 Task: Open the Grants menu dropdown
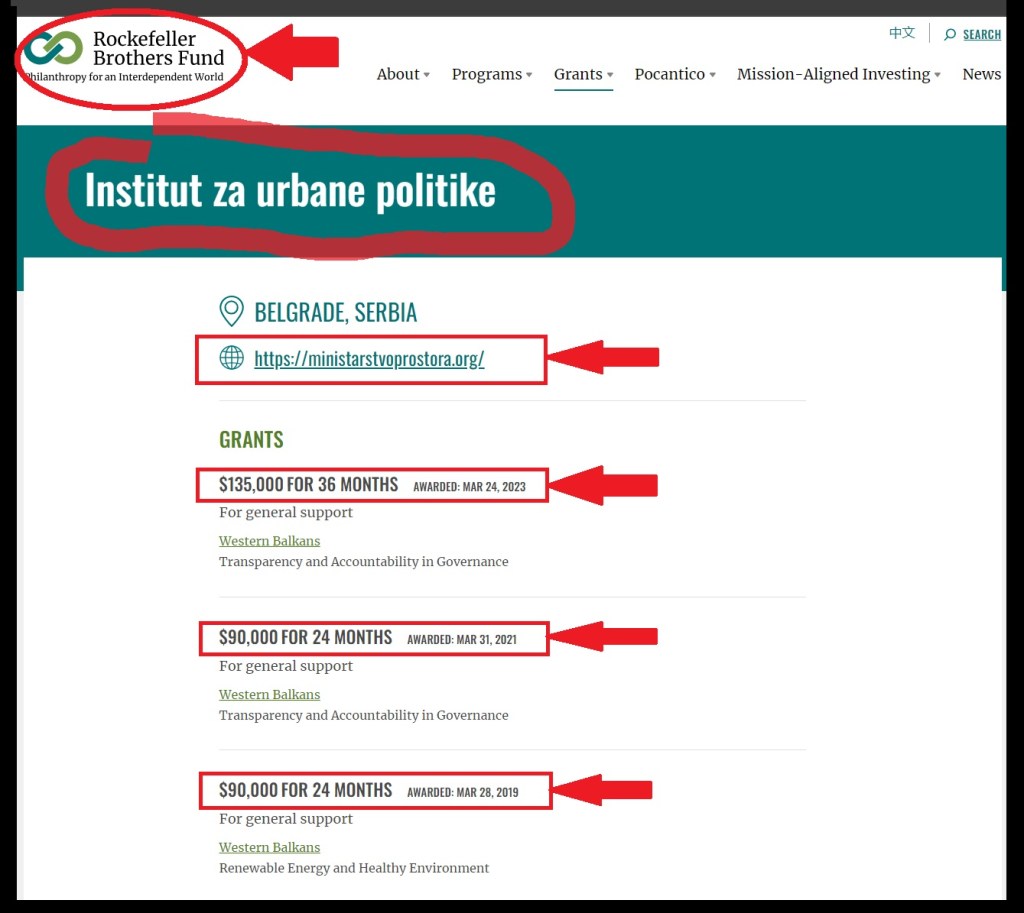[583, 74]
